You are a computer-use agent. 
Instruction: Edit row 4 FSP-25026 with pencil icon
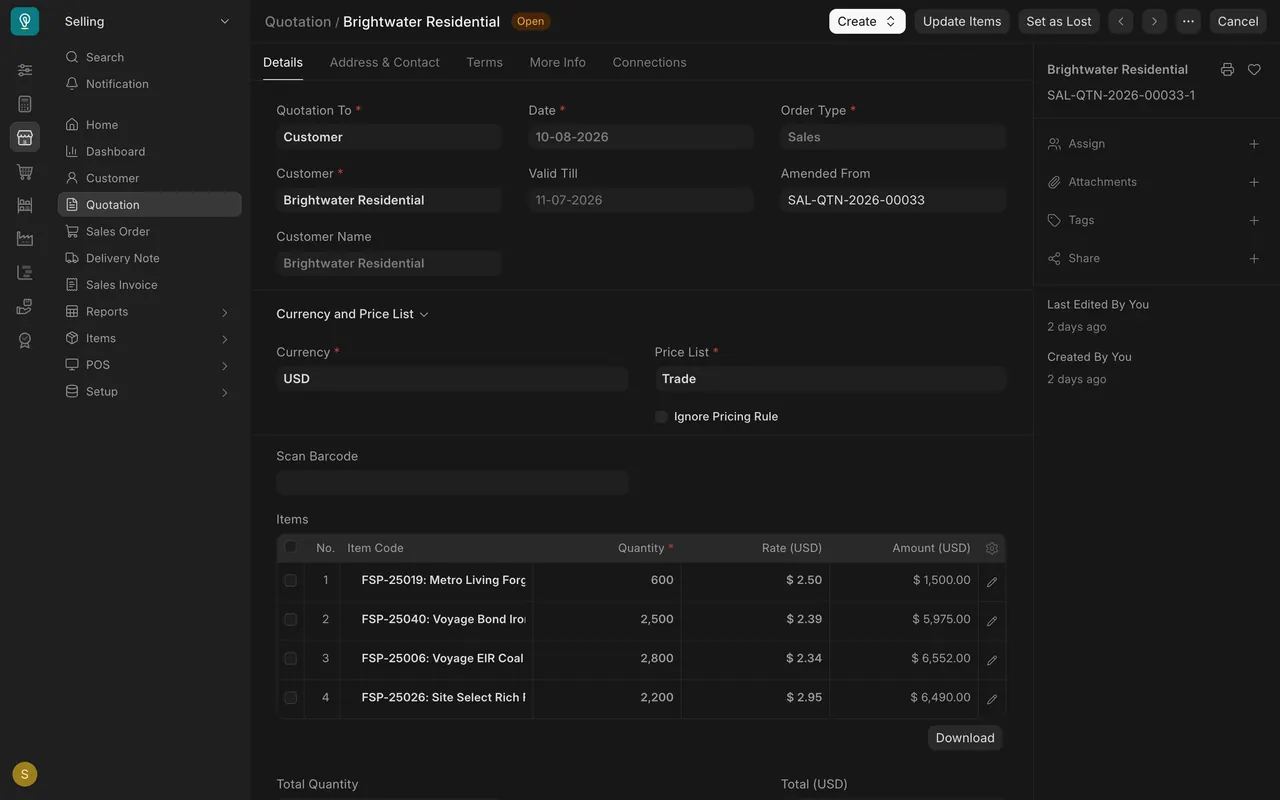tap(992, 698)
